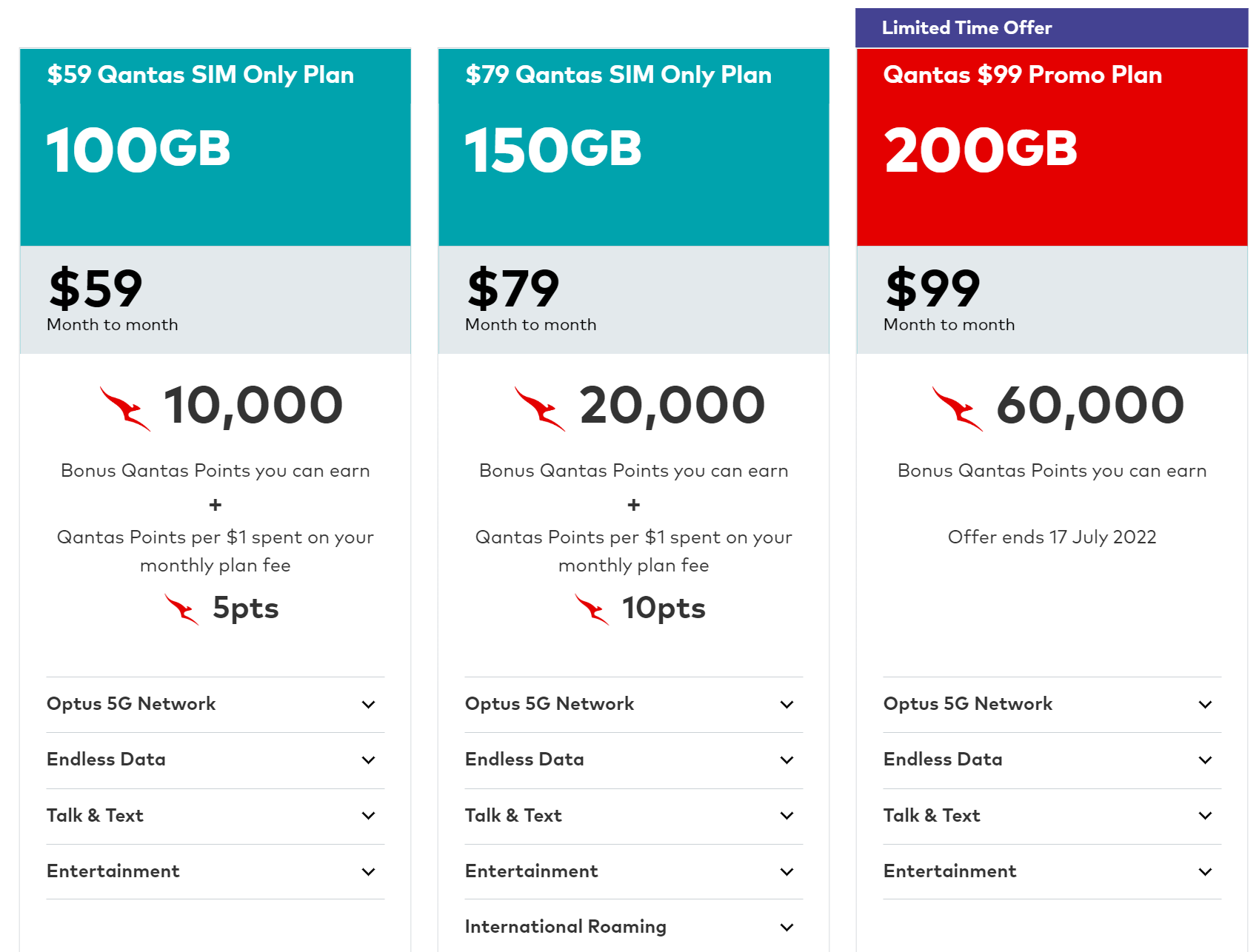Click Offer ends 17 July 2022 text
Image resolution: width=1259 pixels, height=952 pixels.
pyautogui.click(x=1052, y=537)
